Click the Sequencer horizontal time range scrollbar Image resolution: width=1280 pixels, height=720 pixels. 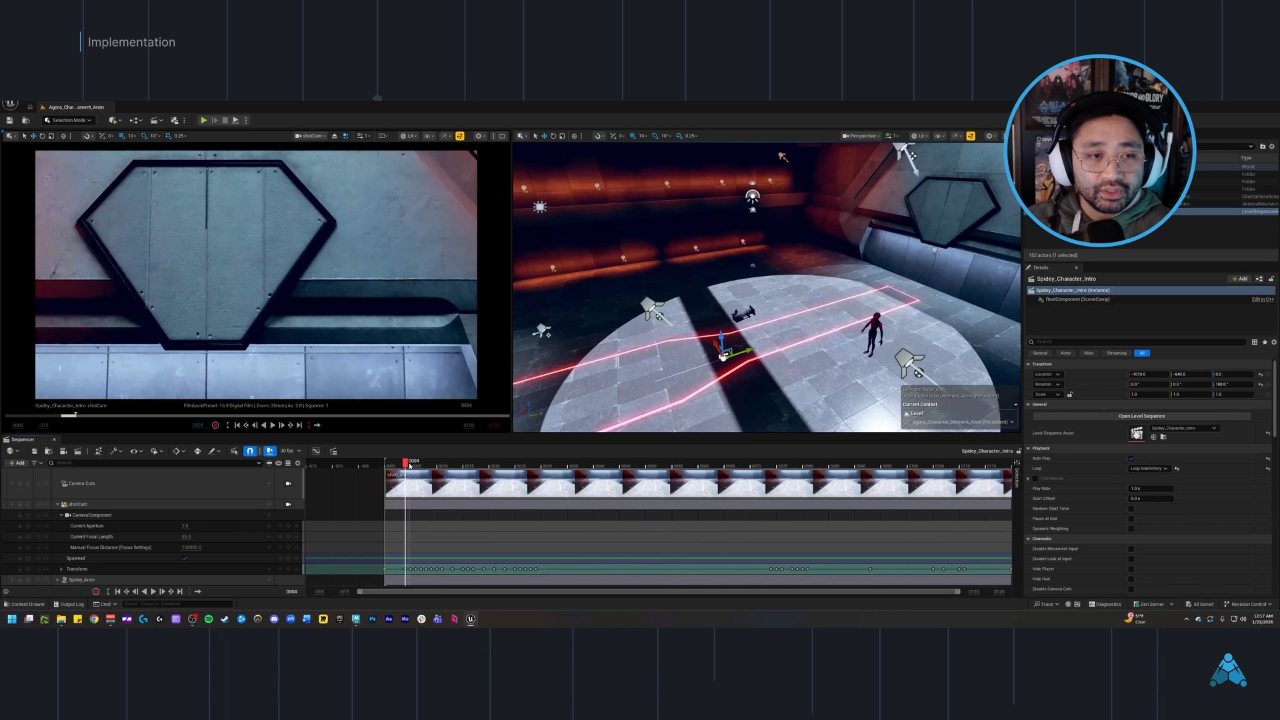pyautogui.click(x=657, y=591)
